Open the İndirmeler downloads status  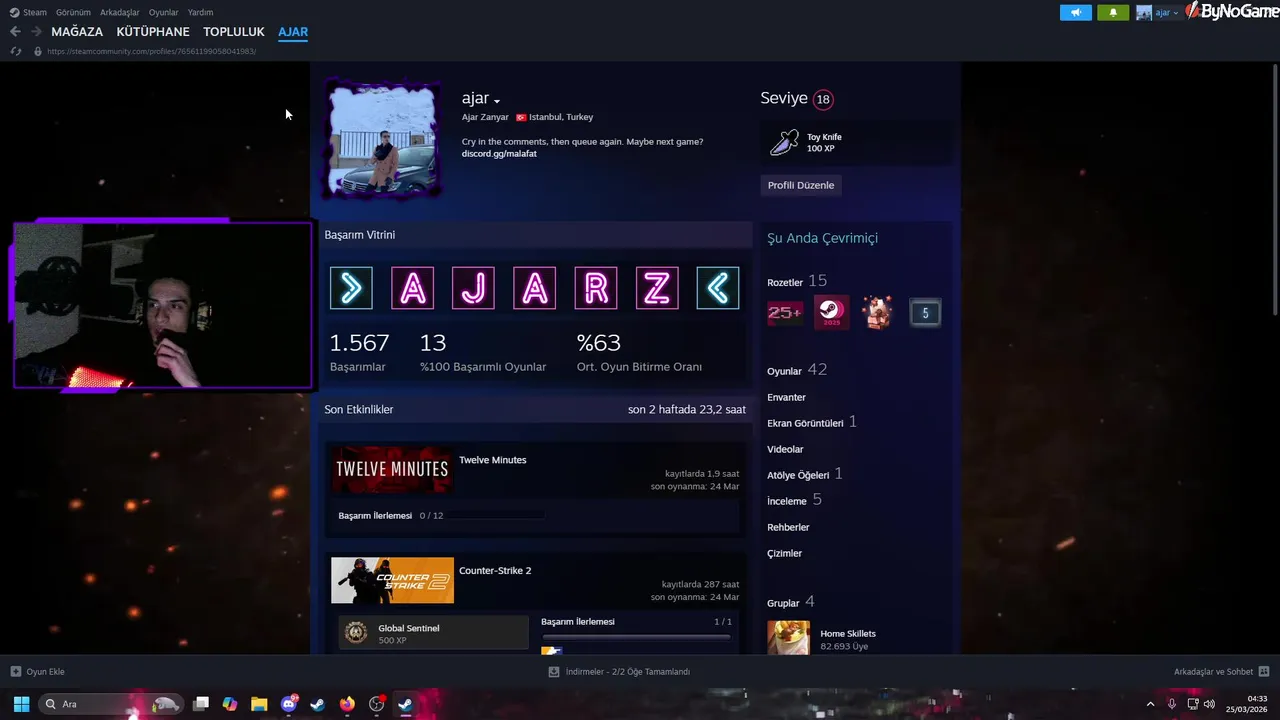[619, 672]
